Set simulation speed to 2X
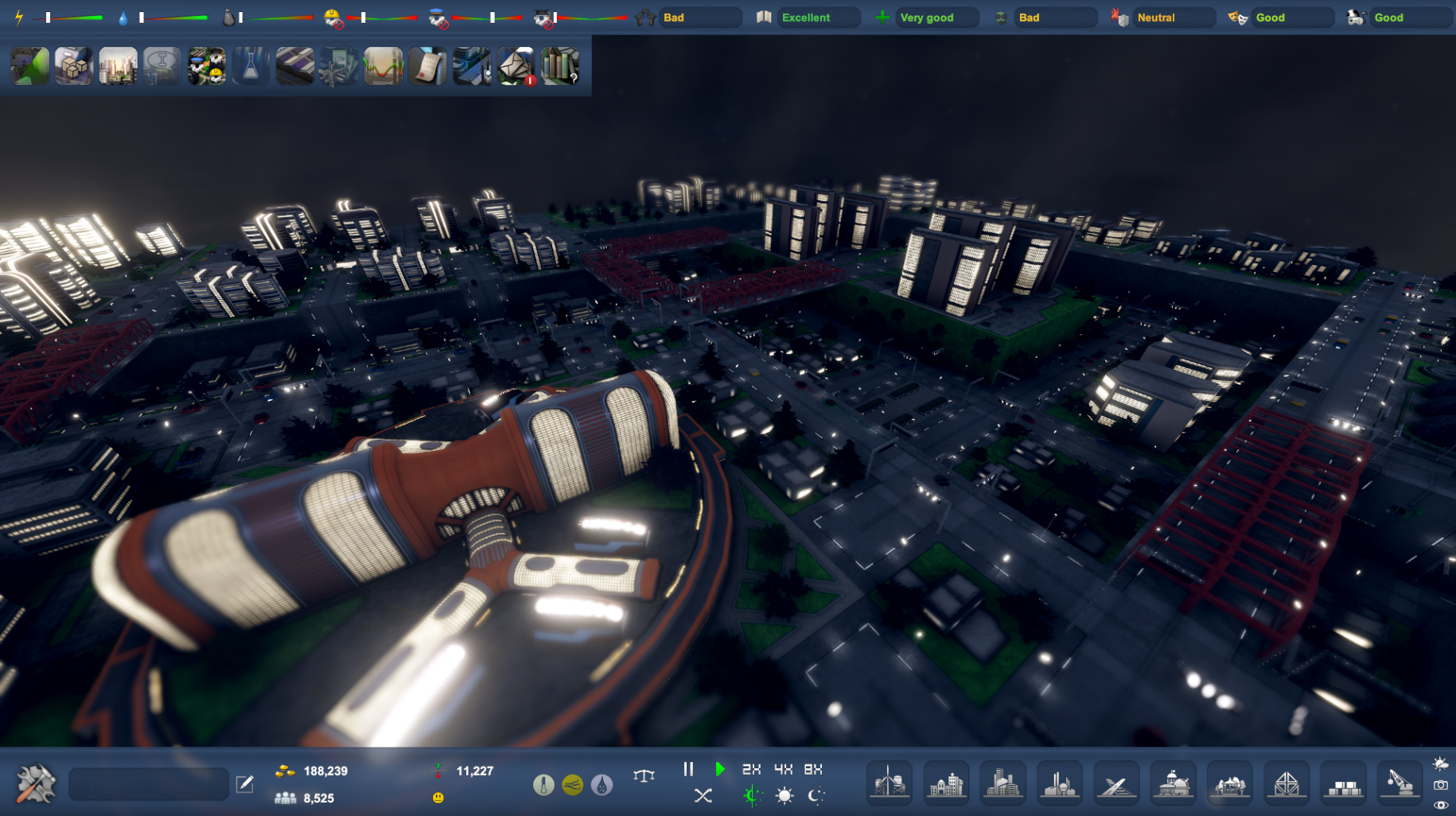 point(751,769)
